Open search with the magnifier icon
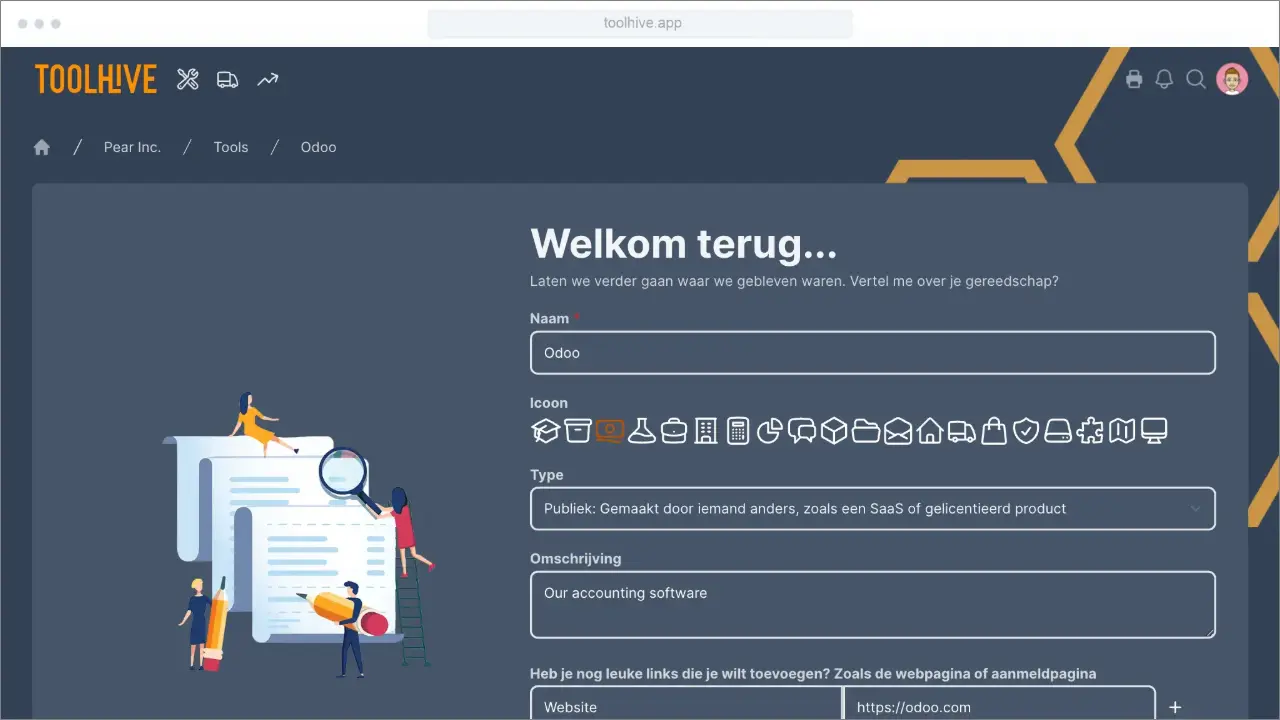The width and height of the screenshot is (1280, 720). [1196, 78]
